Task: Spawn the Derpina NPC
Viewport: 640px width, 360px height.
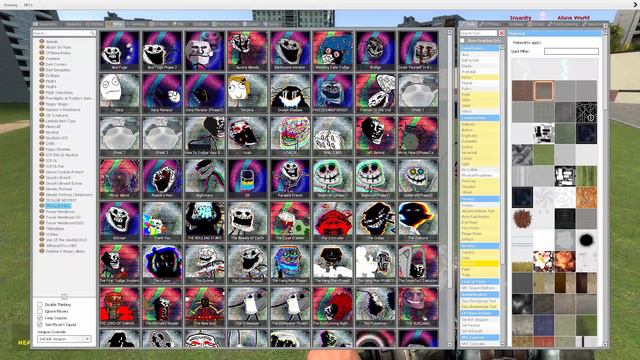Action: [x=247, y=93]
